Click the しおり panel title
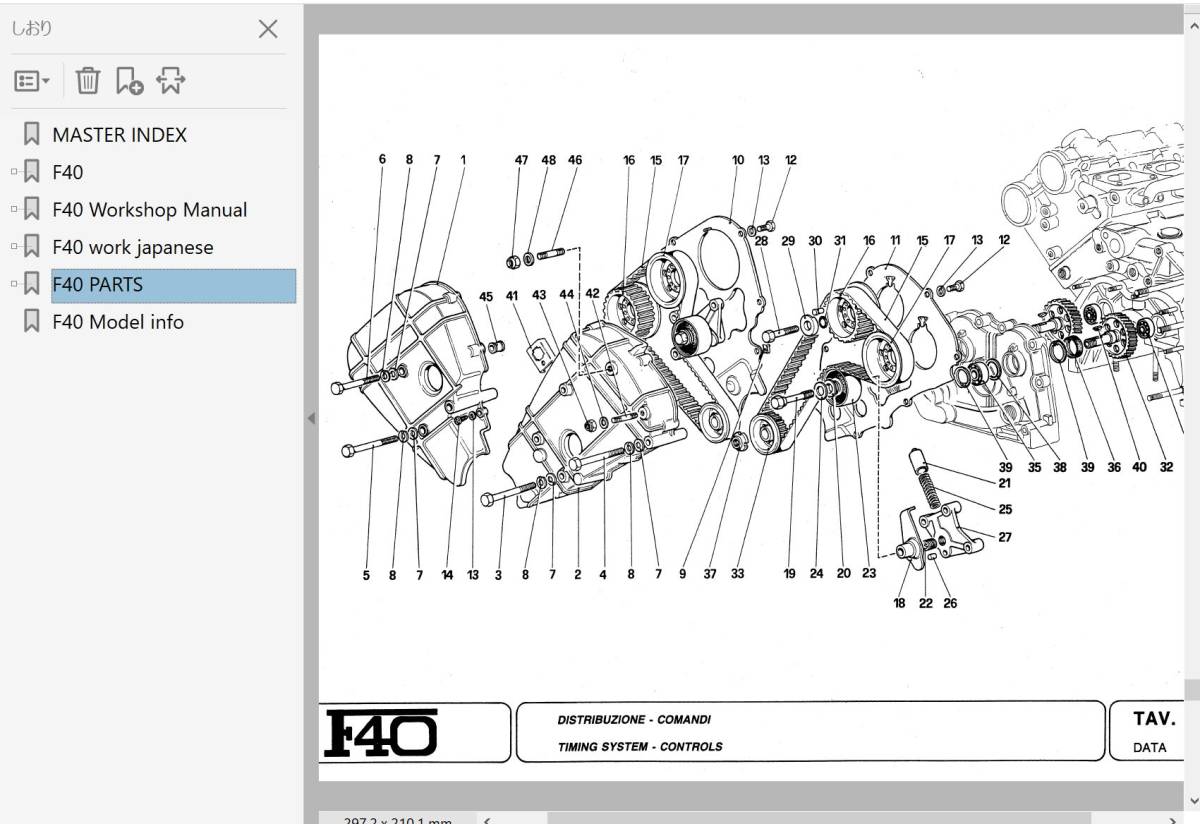The width and height of the screenshot is (1200, 824). 31,29
